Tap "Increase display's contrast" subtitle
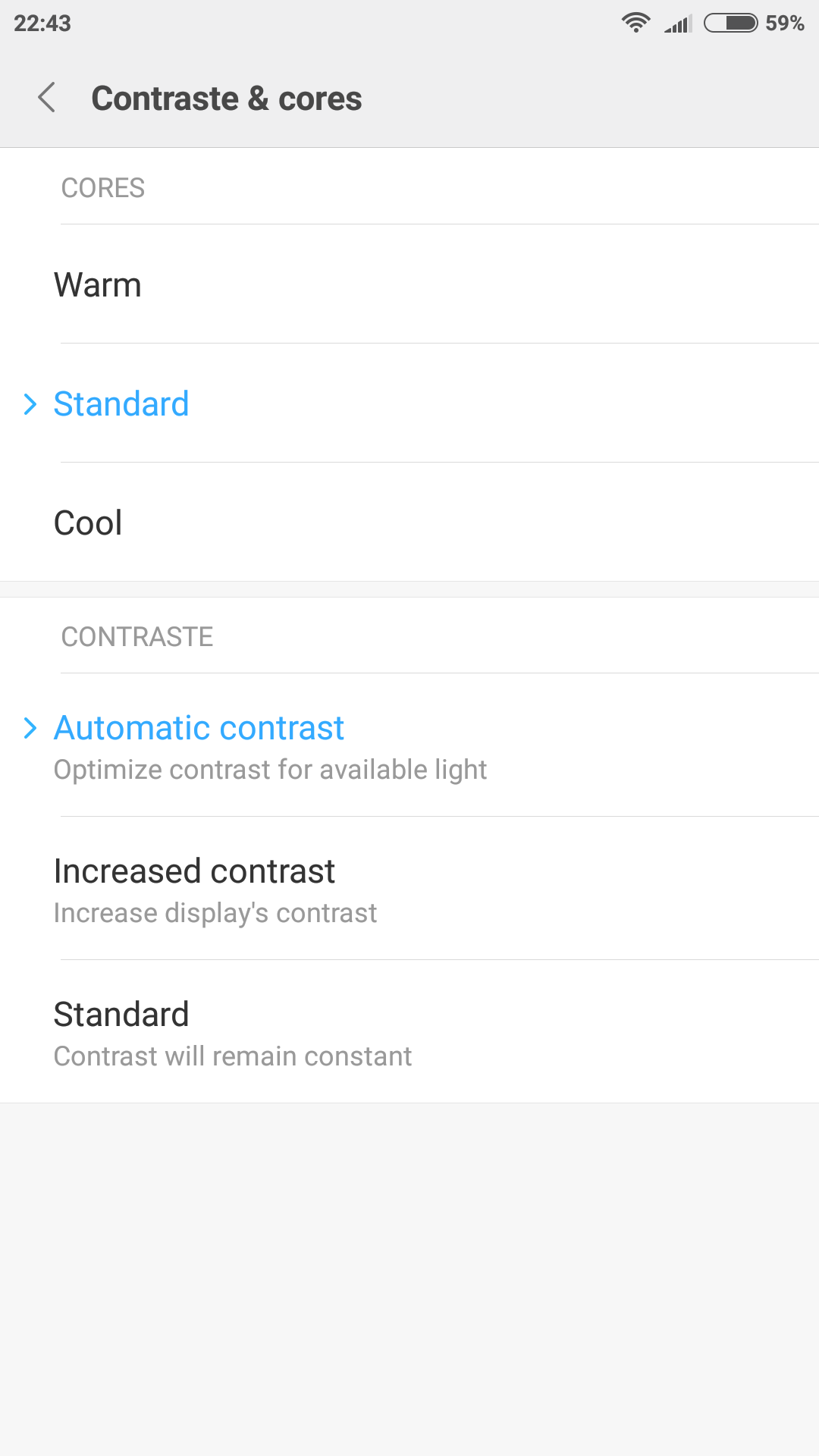Viewport: 819px width, 1456px height. pyautogui.click(x=215, y=913)
